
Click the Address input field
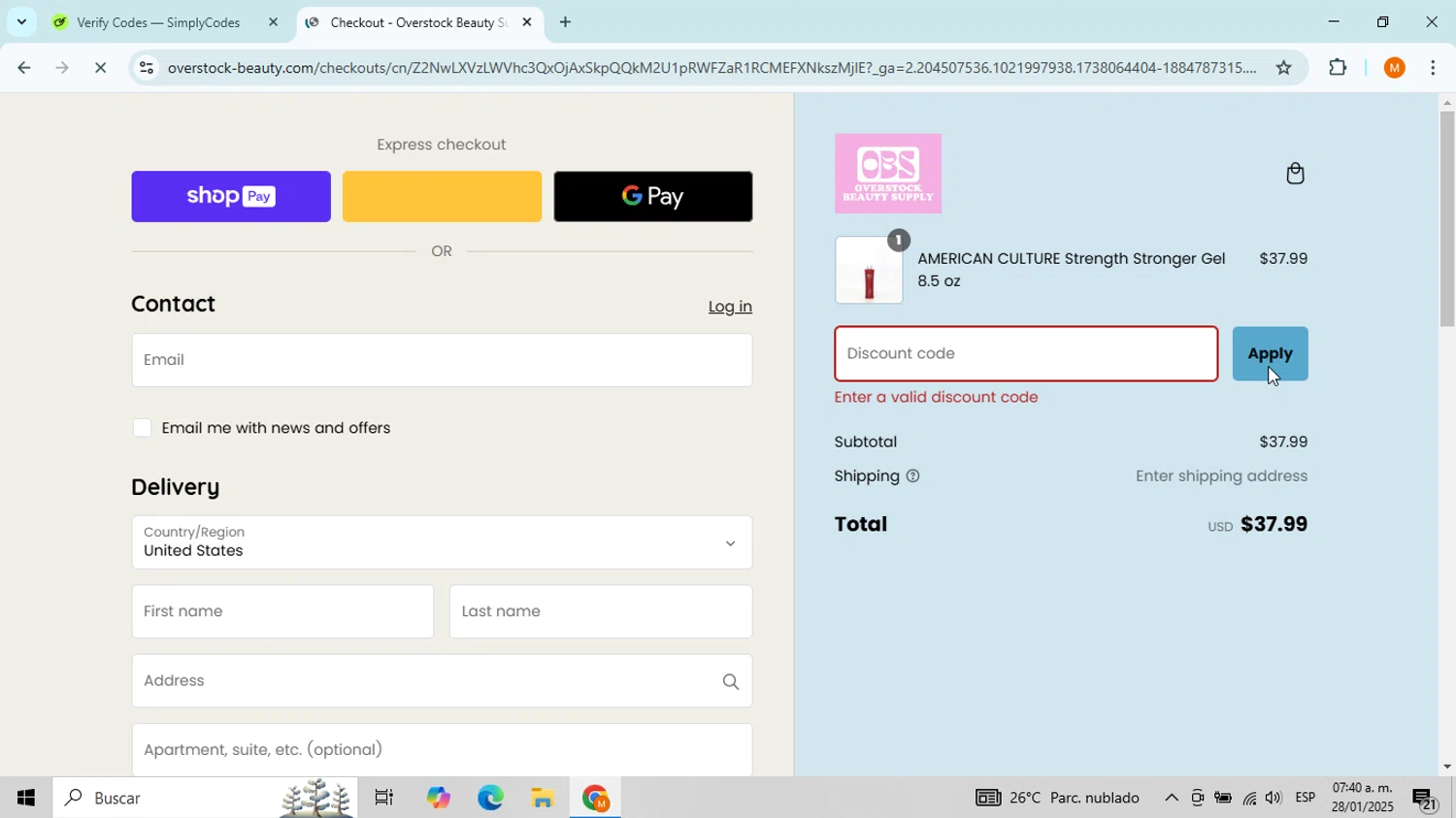pos(442,681)
